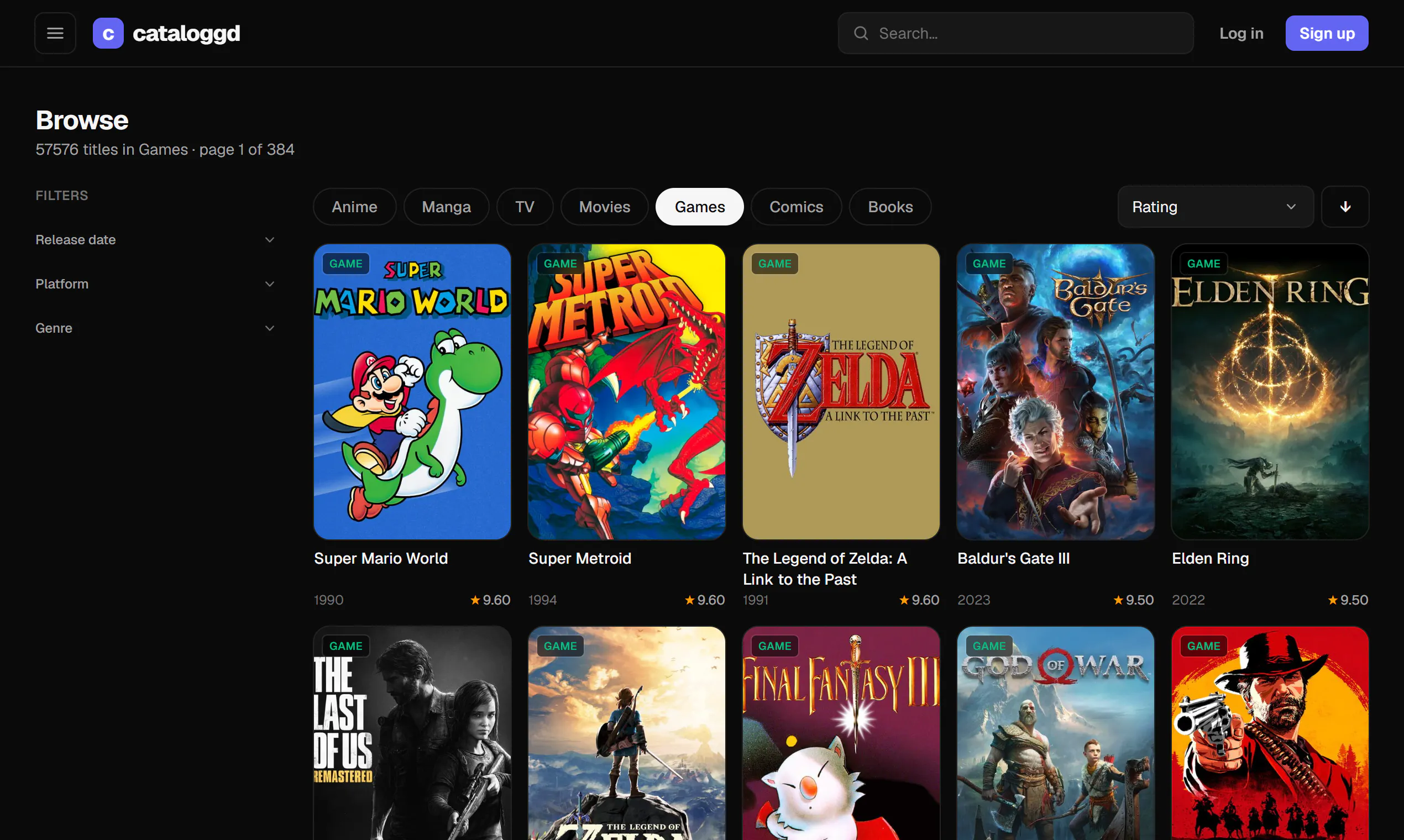
Task: Click the cataloggd purple logo icon
Action: [108, 33]
